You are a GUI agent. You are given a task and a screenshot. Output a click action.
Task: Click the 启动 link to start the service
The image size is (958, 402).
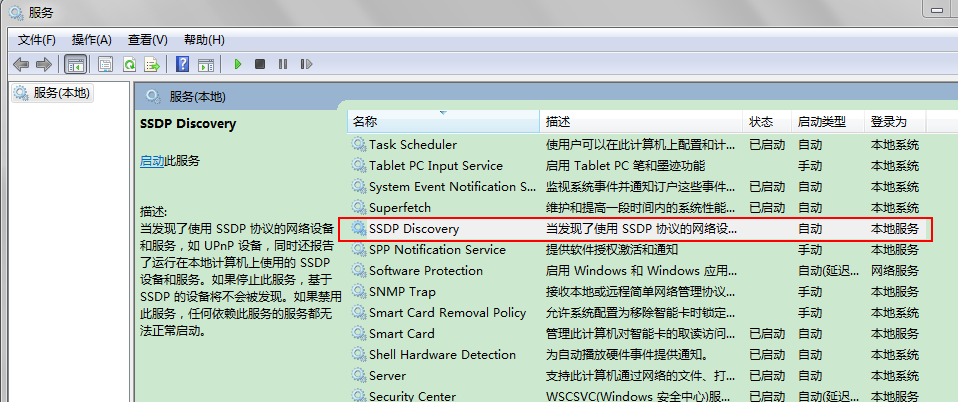[152, 161]
